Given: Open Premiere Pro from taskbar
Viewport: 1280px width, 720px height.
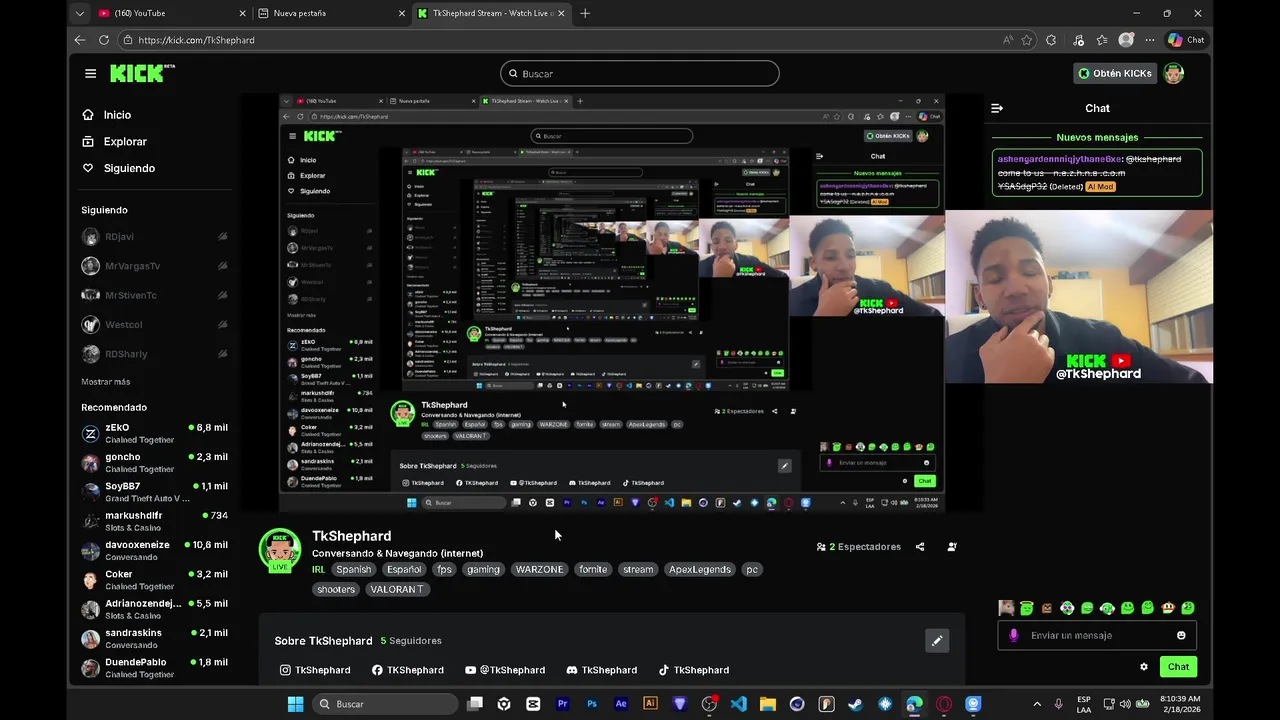Looking at the screenshot, I should [562, 704].
